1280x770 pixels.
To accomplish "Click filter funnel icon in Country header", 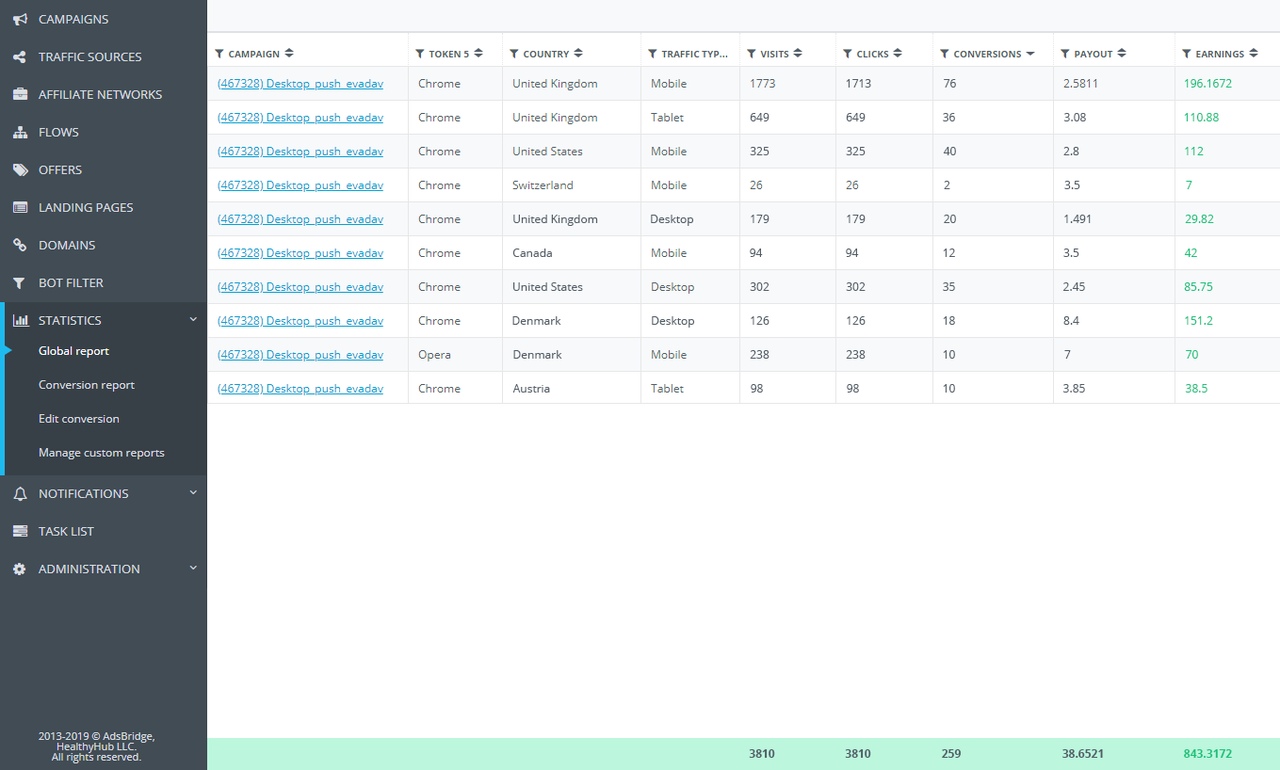I will point(515,54).
